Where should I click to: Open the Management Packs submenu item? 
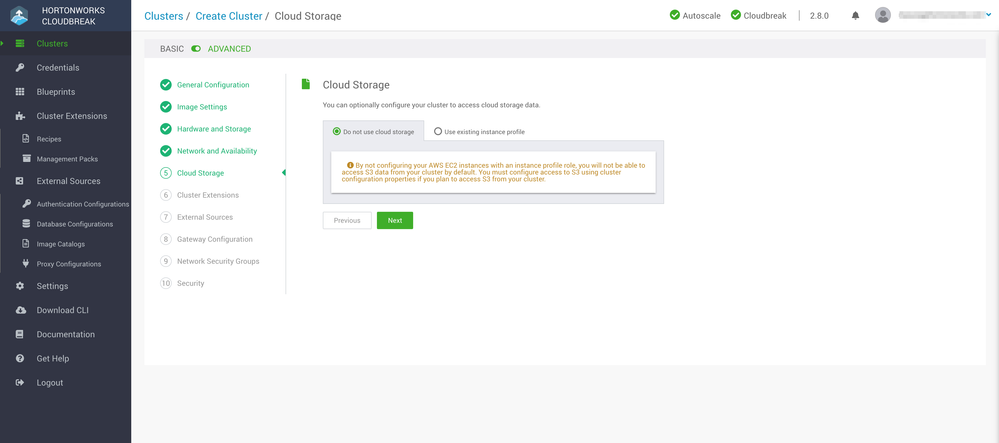[x=66, y=159]
